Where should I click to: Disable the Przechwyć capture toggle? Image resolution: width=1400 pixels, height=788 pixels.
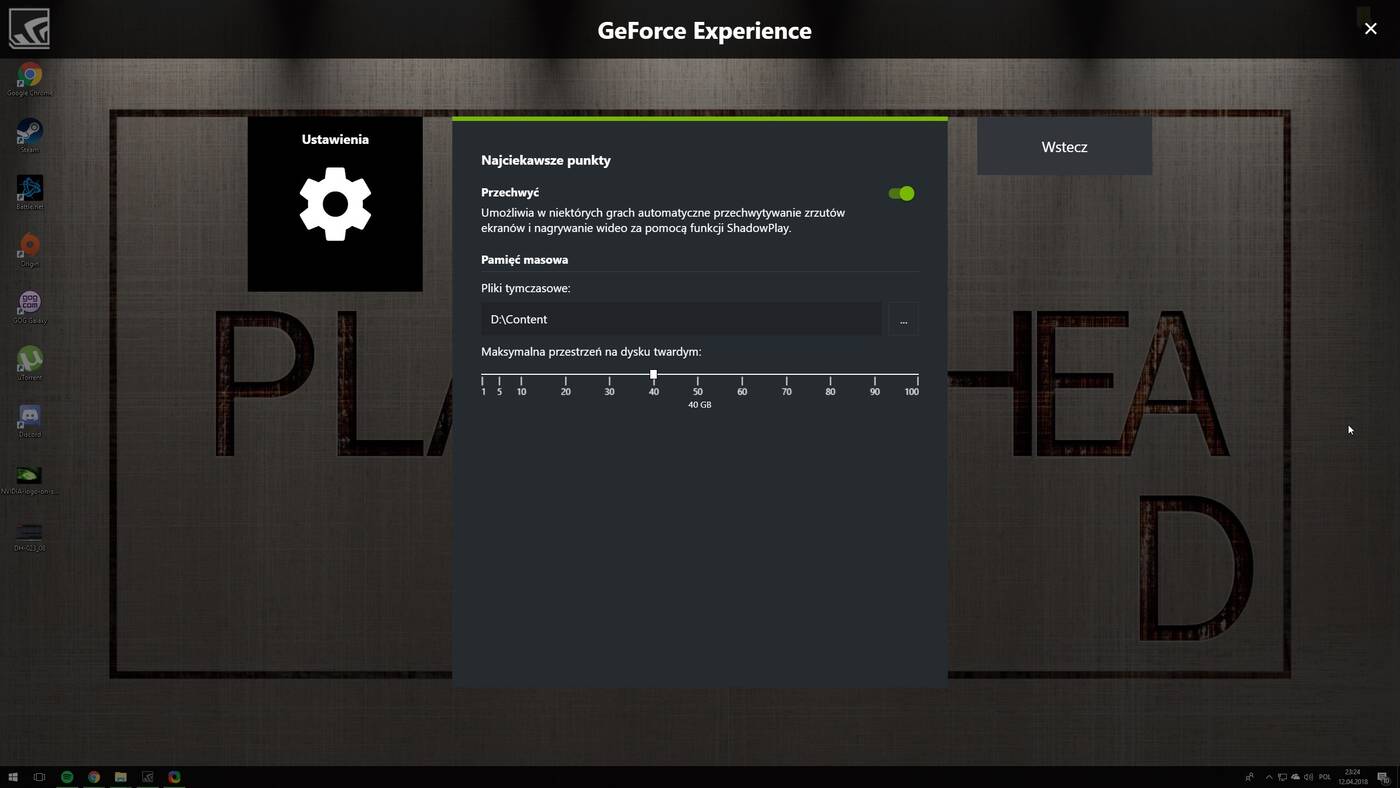click(x=901, y=194)
